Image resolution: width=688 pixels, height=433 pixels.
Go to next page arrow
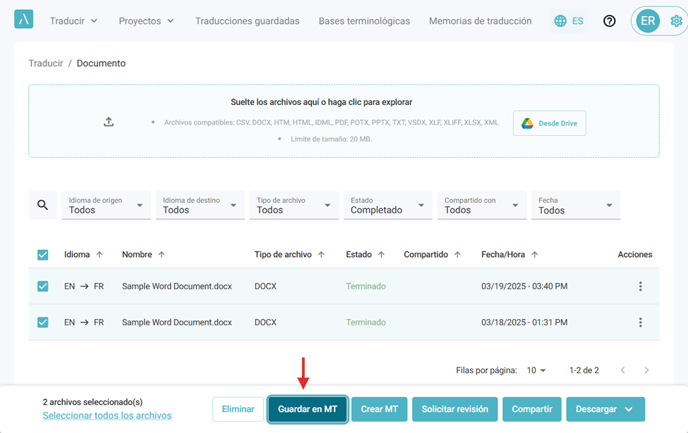pyautogui.click(x=646, y=370)
